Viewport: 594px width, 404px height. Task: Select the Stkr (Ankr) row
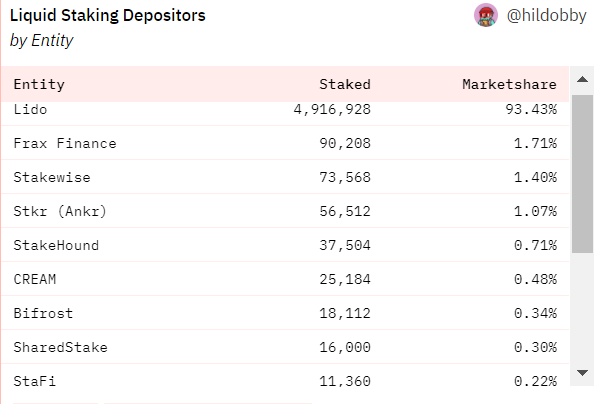[285, 211]
